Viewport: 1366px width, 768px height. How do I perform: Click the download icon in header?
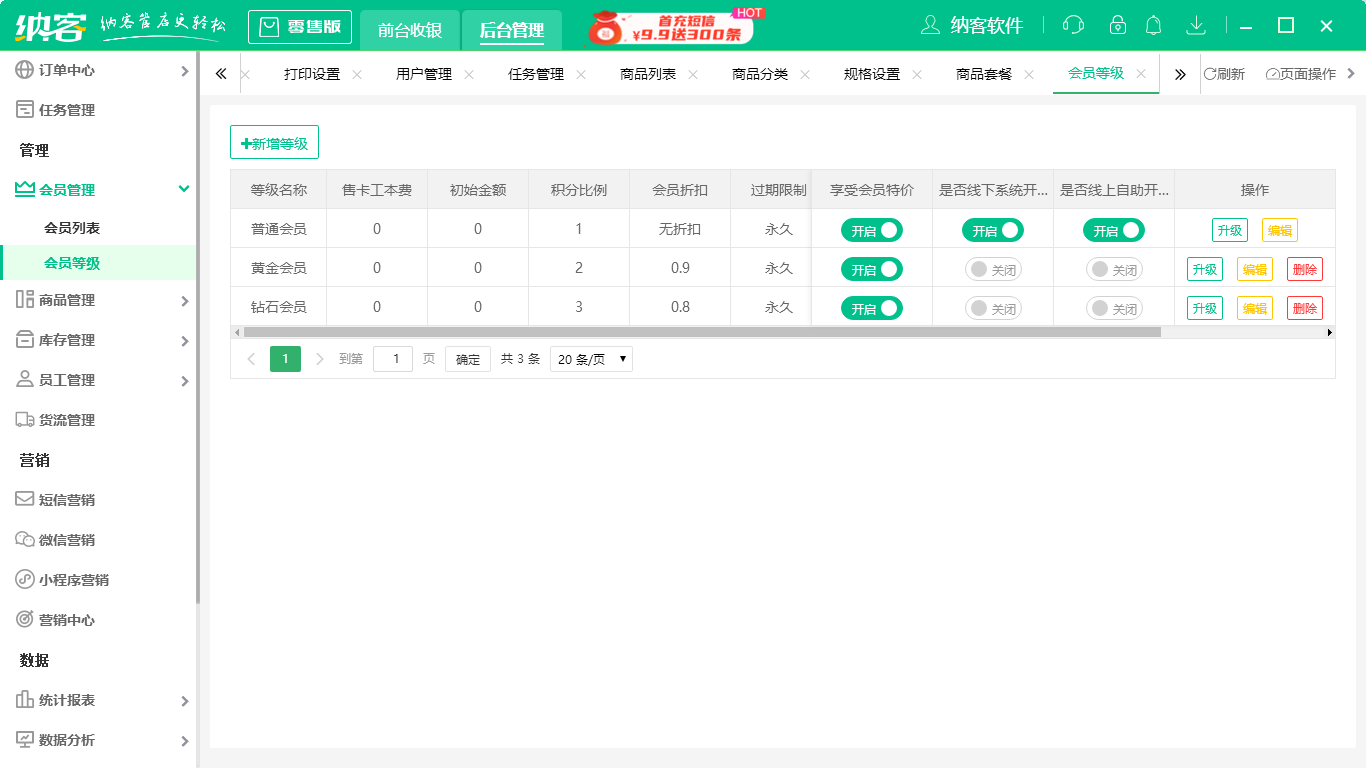coord(1195,25)
